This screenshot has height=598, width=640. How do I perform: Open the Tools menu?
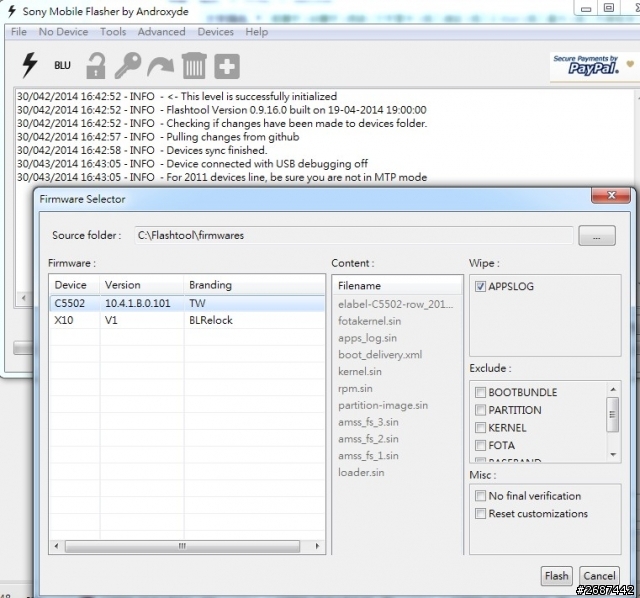113,32
